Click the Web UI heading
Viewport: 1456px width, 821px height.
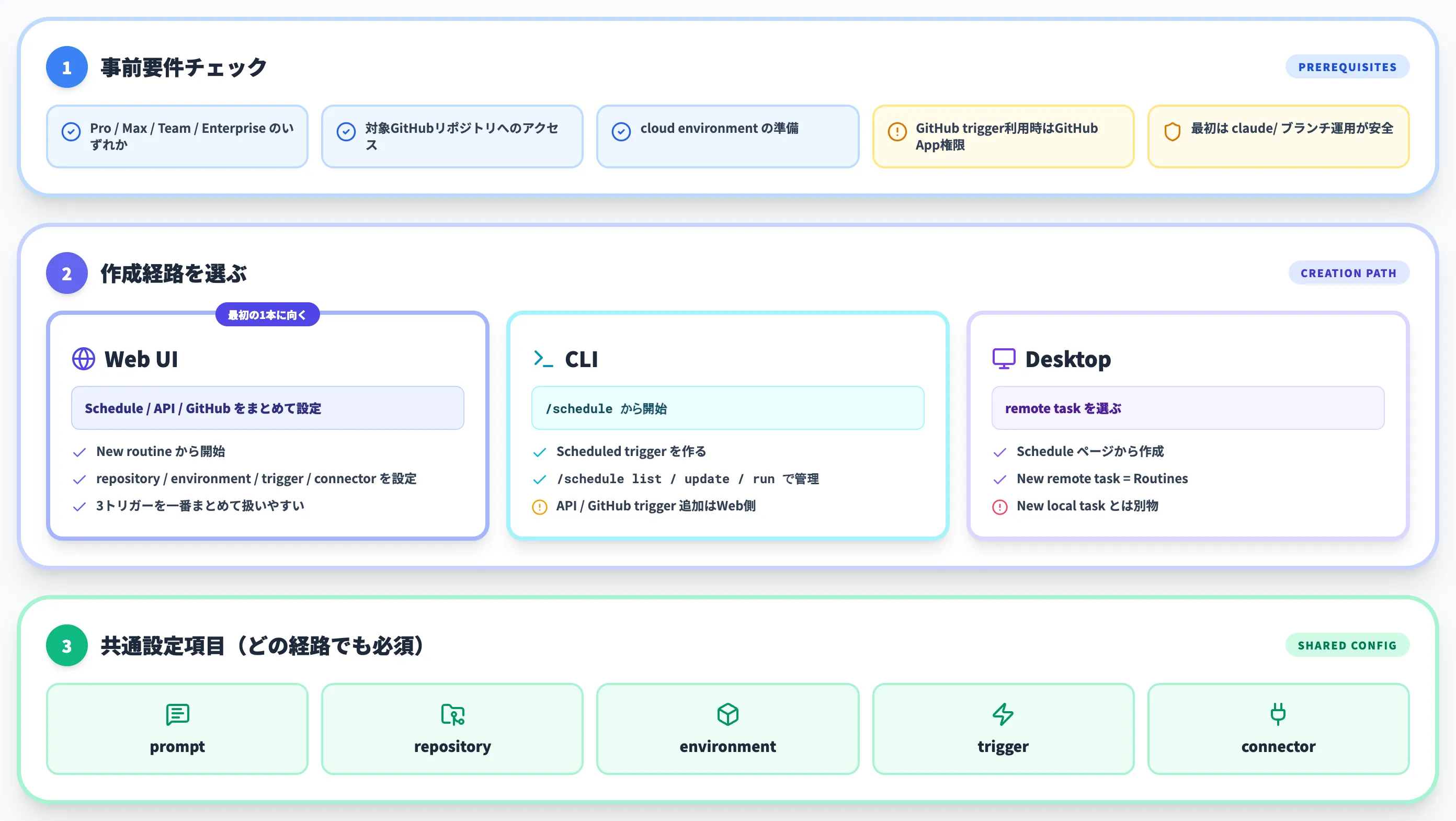pos(141,359)
